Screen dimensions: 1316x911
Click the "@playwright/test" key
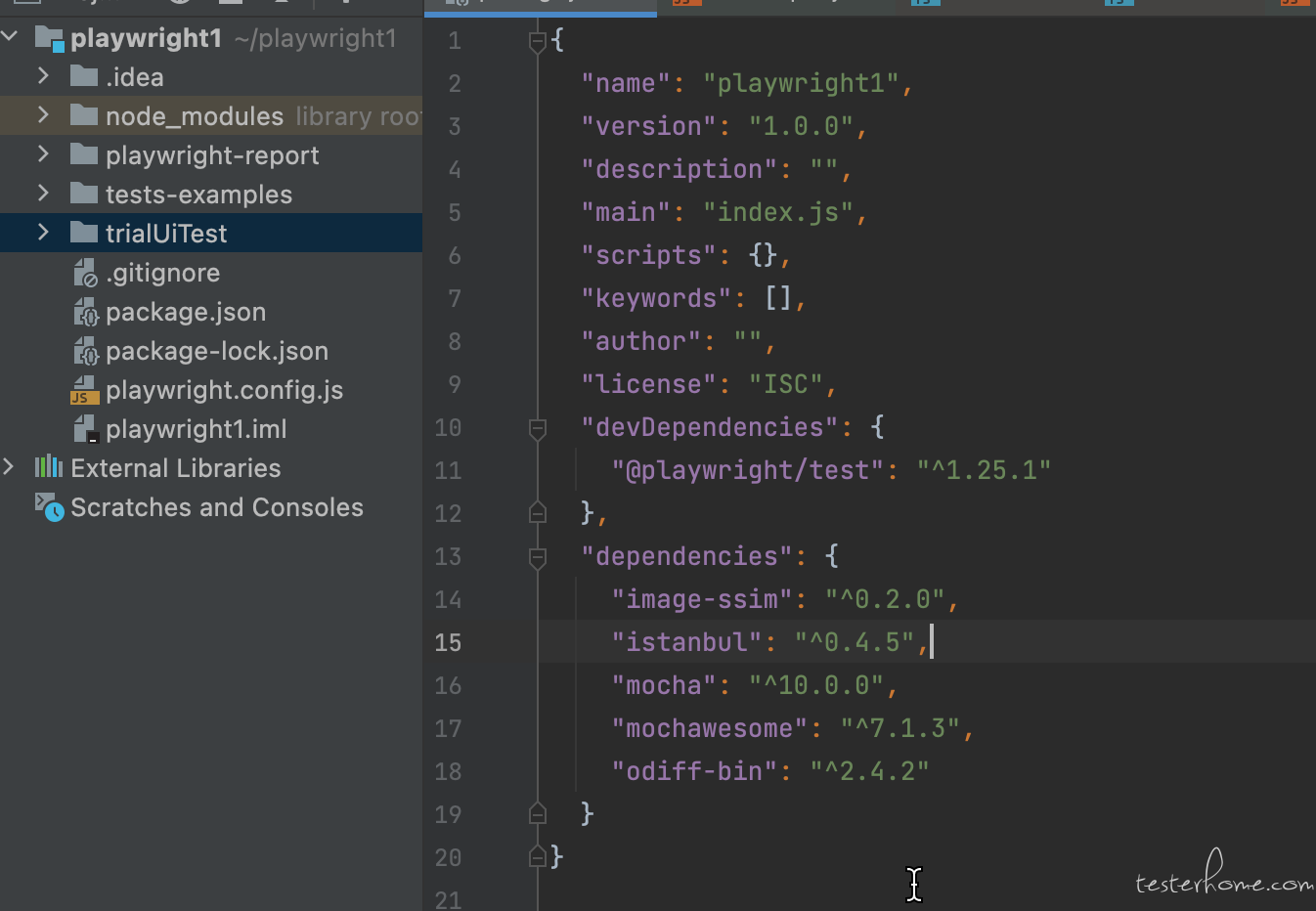(748, 470)
